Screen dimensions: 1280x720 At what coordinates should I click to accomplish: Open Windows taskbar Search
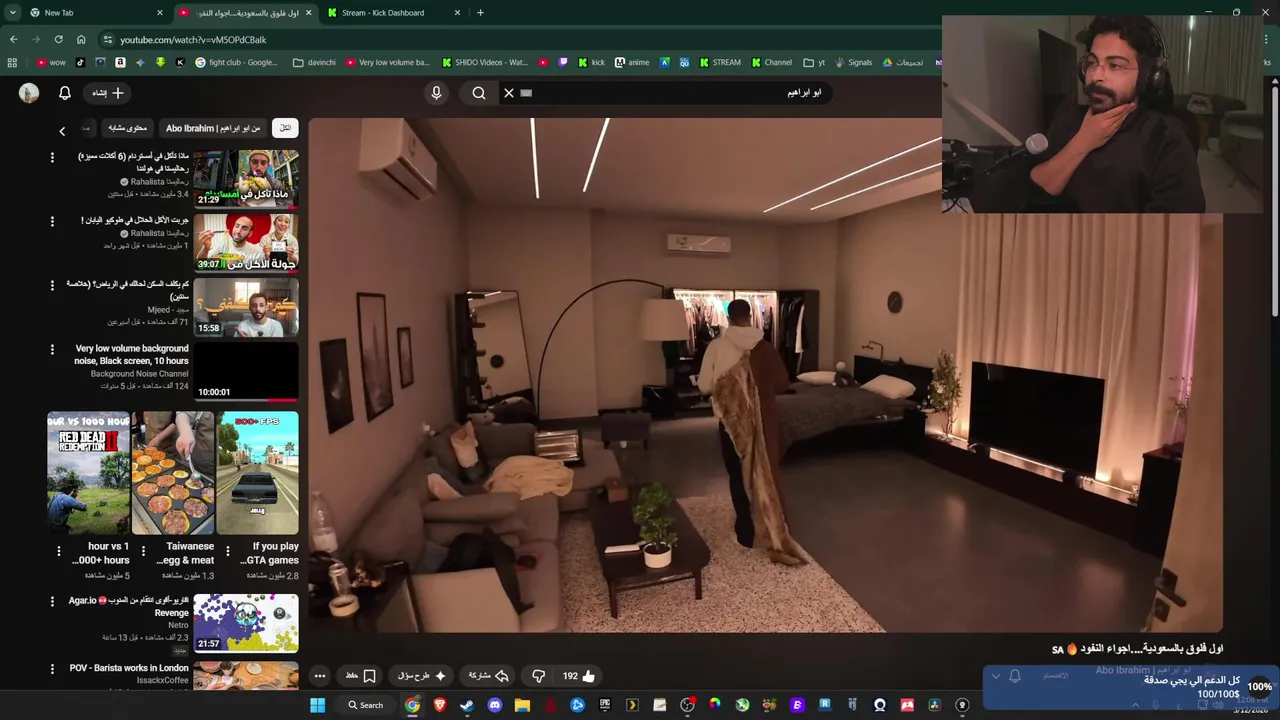(365, 705)
